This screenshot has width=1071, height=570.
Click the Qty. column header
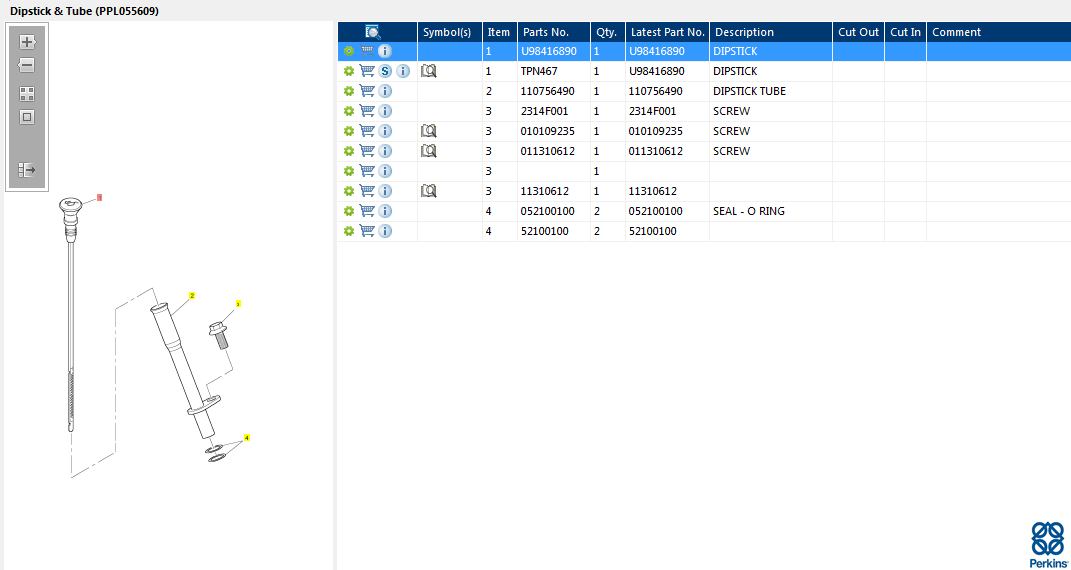[608, 32]
